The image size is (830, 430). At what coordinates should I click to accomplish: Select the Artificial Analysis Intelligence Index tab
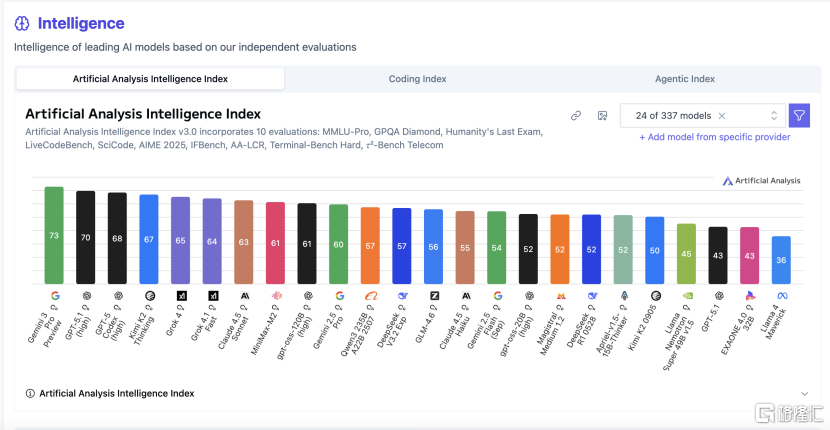coord(150,79)
